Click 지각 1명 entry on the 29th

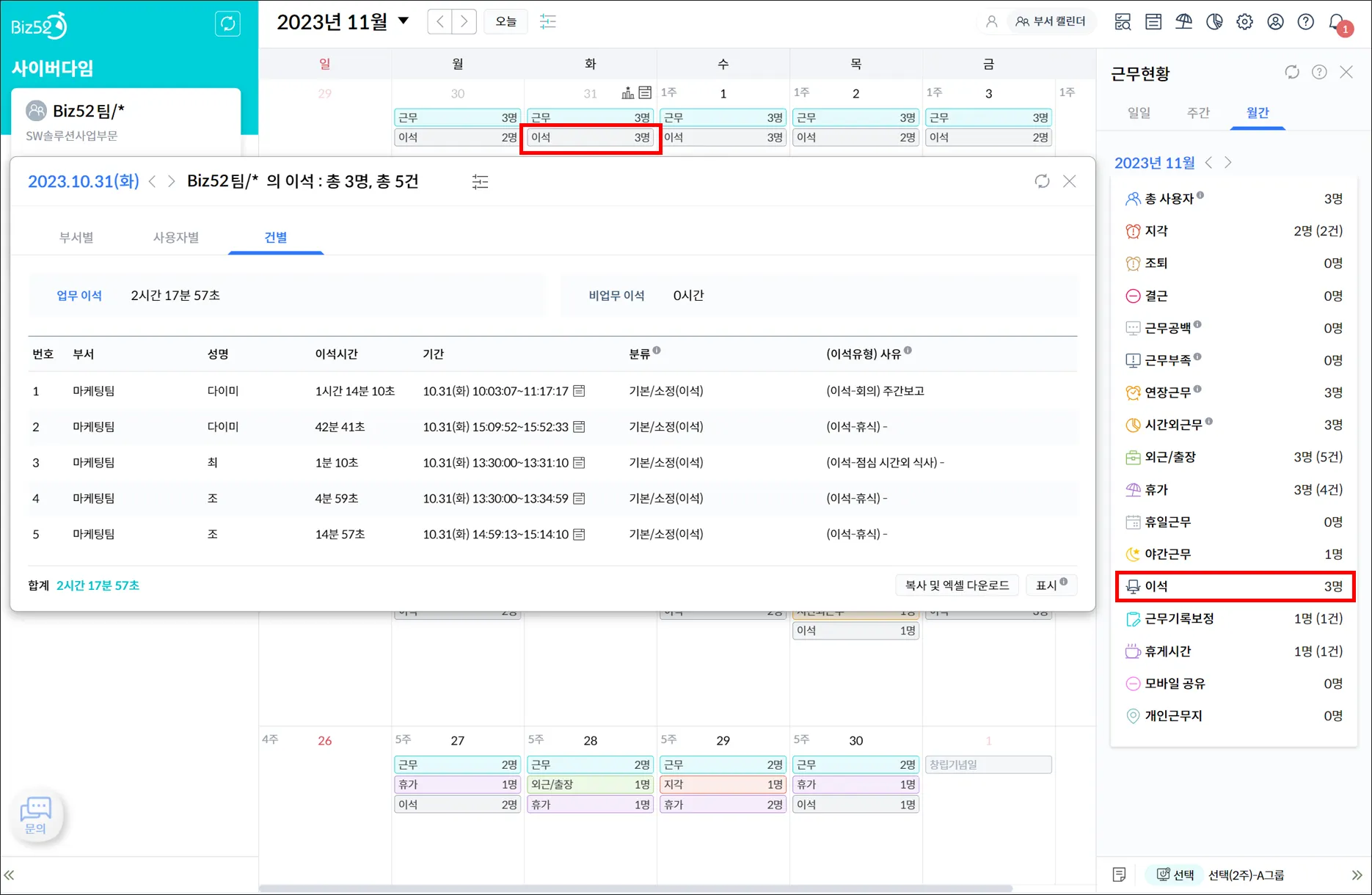point(723,784)
